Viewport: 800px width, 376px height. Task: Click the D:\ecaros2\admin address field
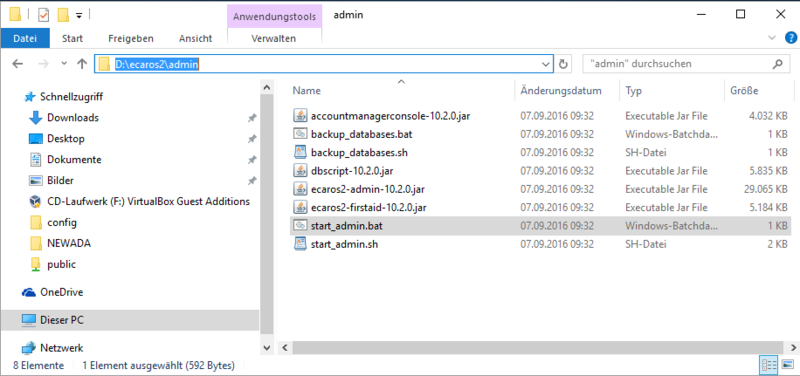tap(324, 64)
